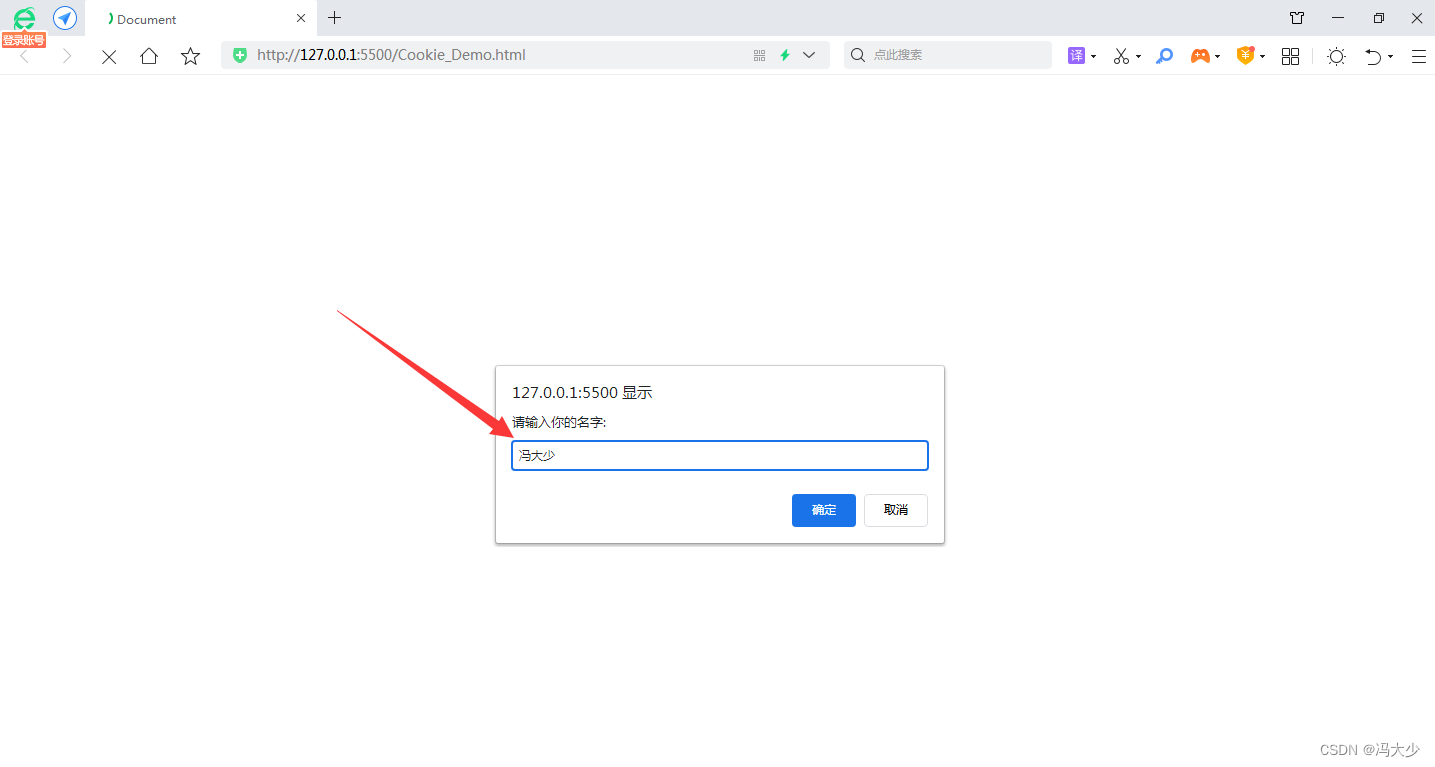Open the hamburger main menu
The height and width of the screenshot is (767, 1435).
point(1418,57)
